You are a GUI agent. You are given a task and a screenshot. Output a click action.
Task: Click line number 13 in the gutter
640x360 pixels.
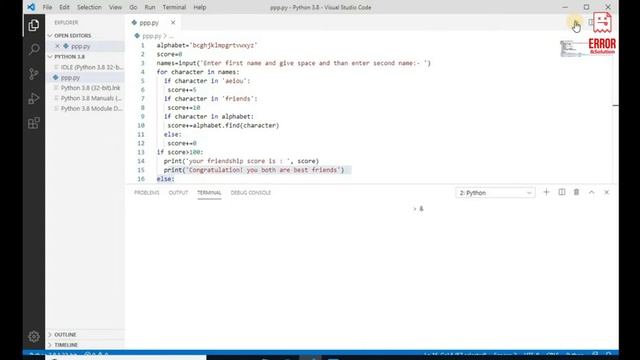(141, 152)
